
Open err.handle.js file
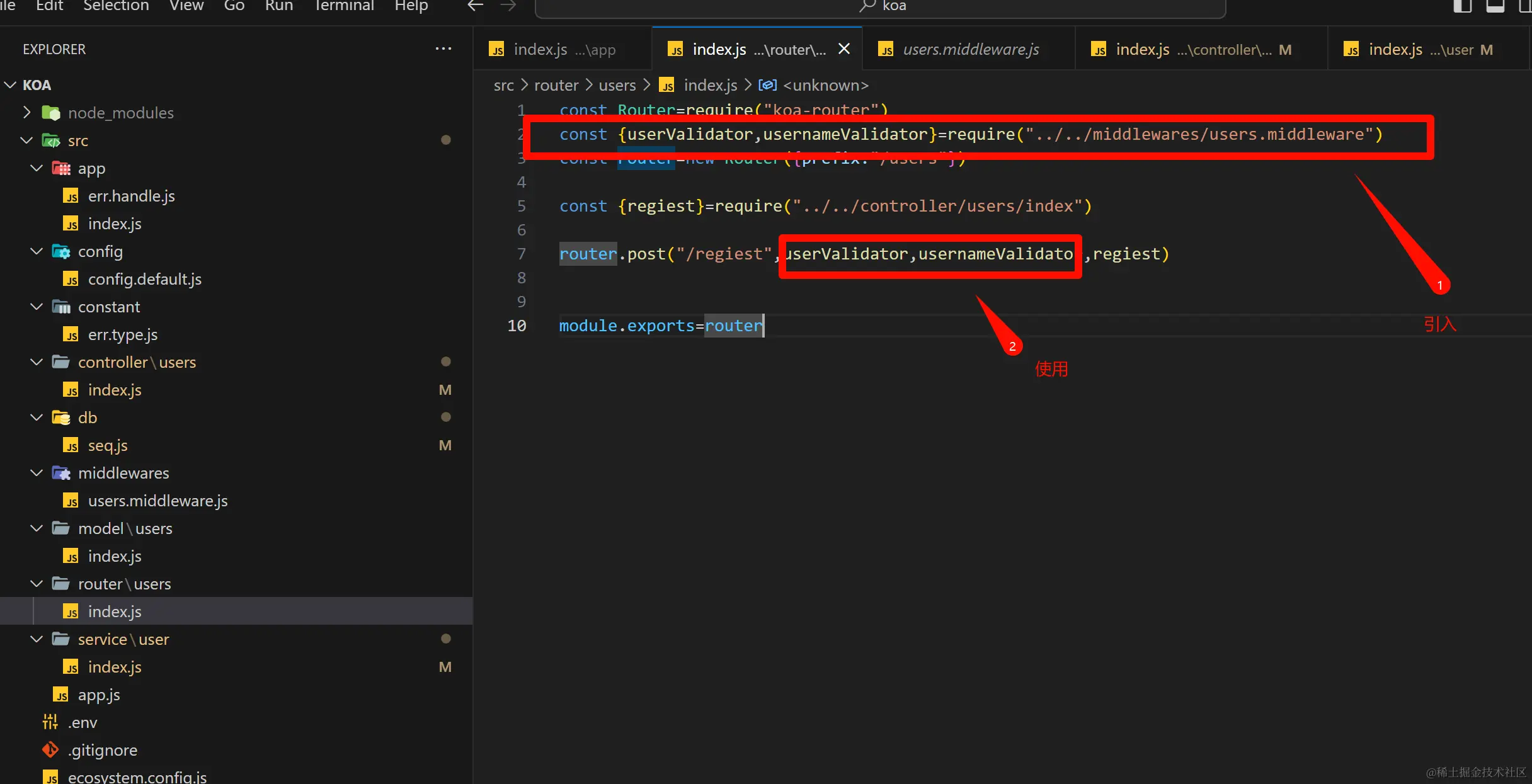click(x=236, y=196)
